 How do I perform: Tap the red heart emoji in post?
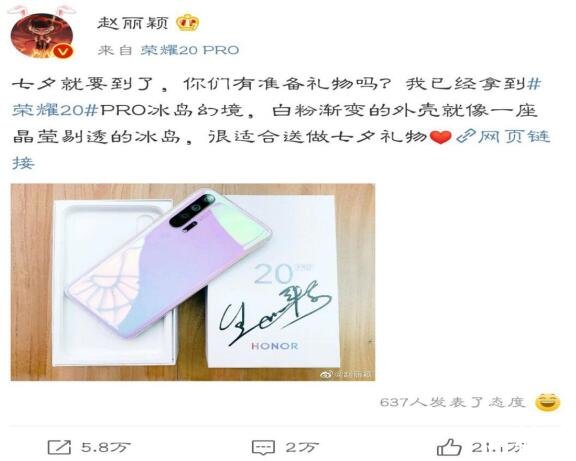440,138
